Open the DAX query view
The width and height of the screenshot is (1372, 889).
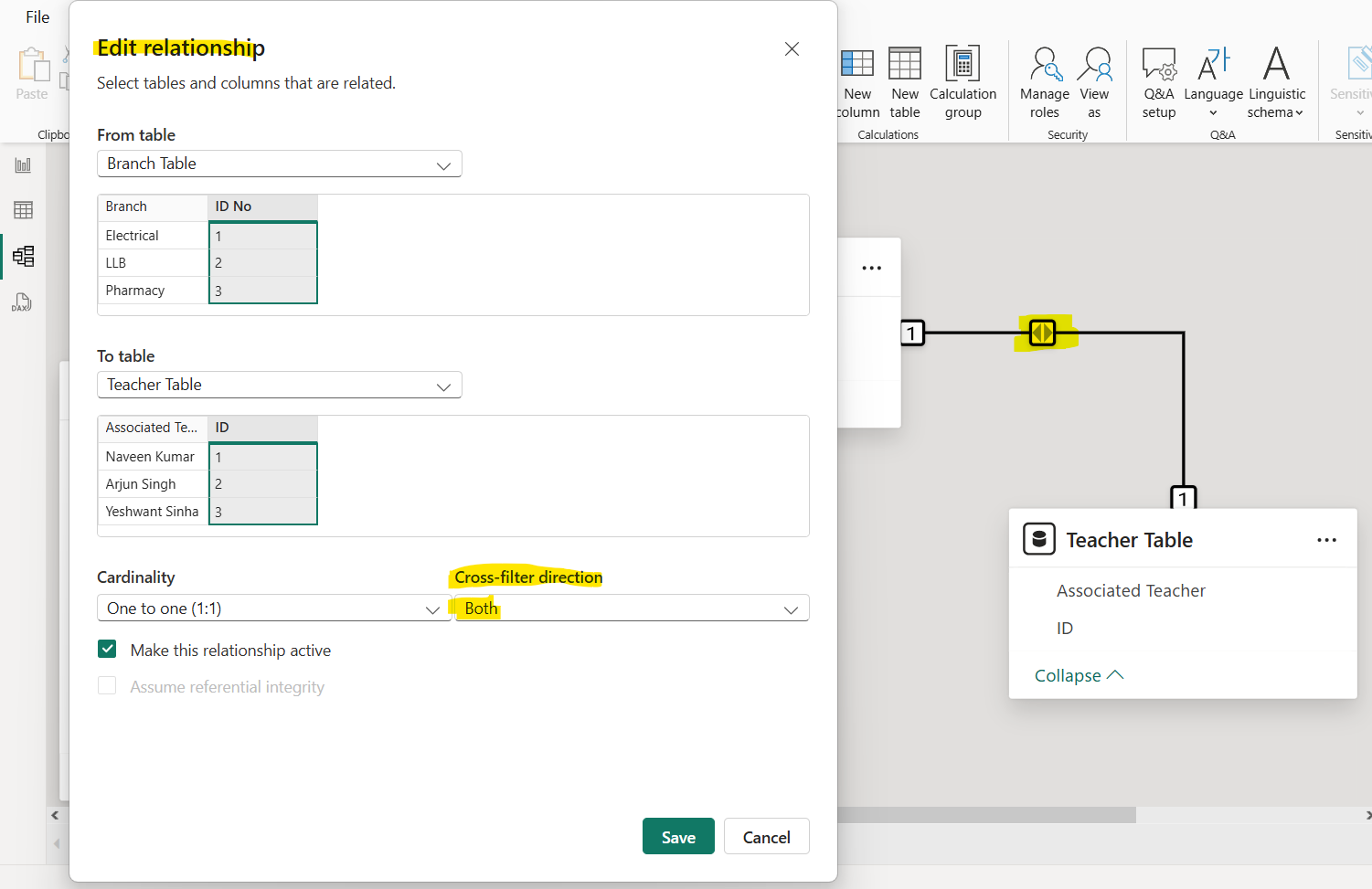click(23, 302)
